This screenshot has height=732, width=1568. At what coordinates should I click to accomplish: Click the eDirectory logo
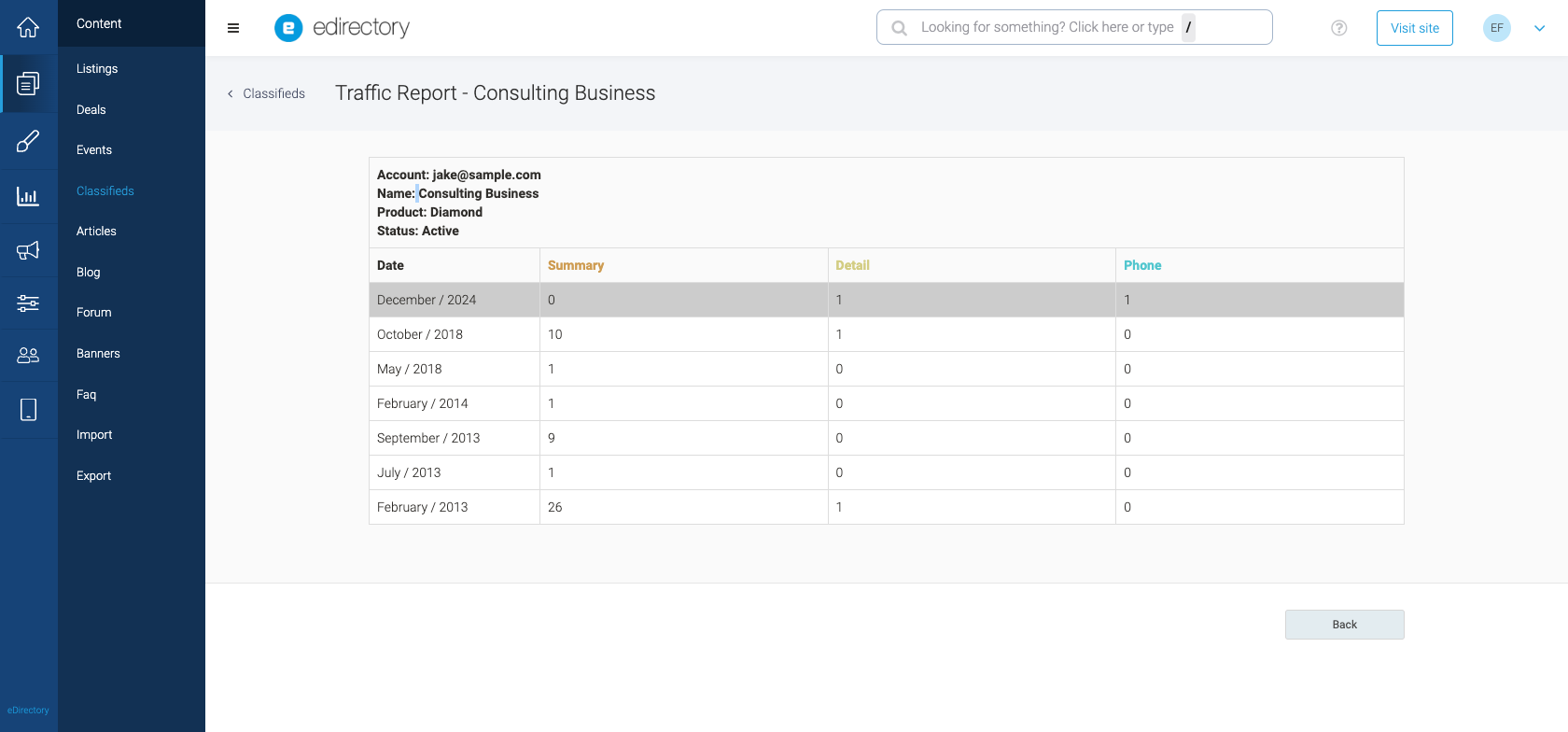tap(343, 28)
